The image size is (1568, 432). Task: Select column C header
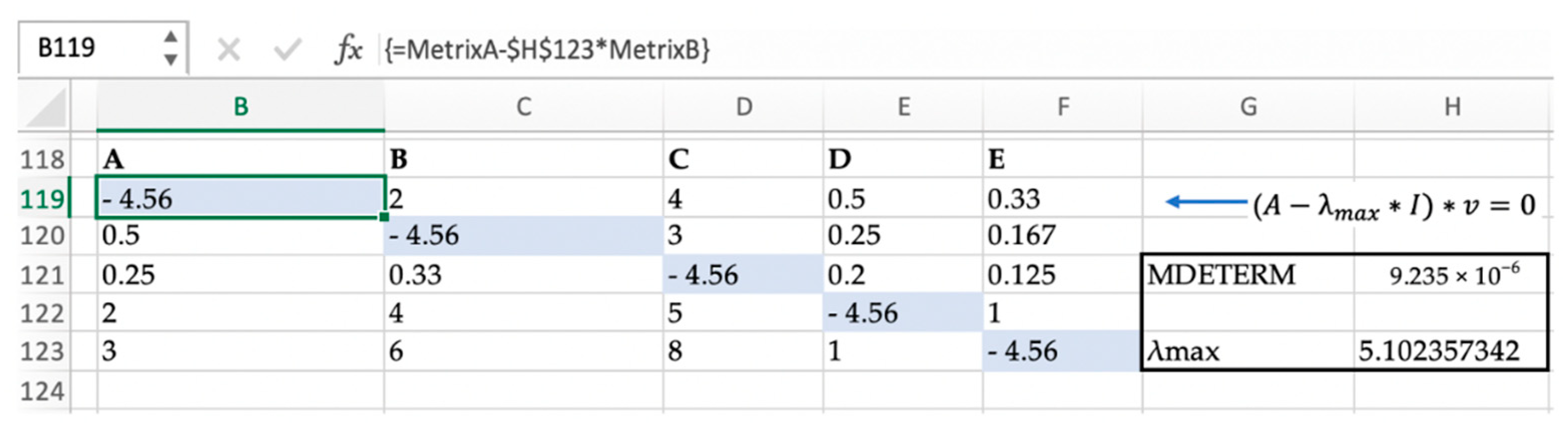pyautogui.click(x=523, y=107)
